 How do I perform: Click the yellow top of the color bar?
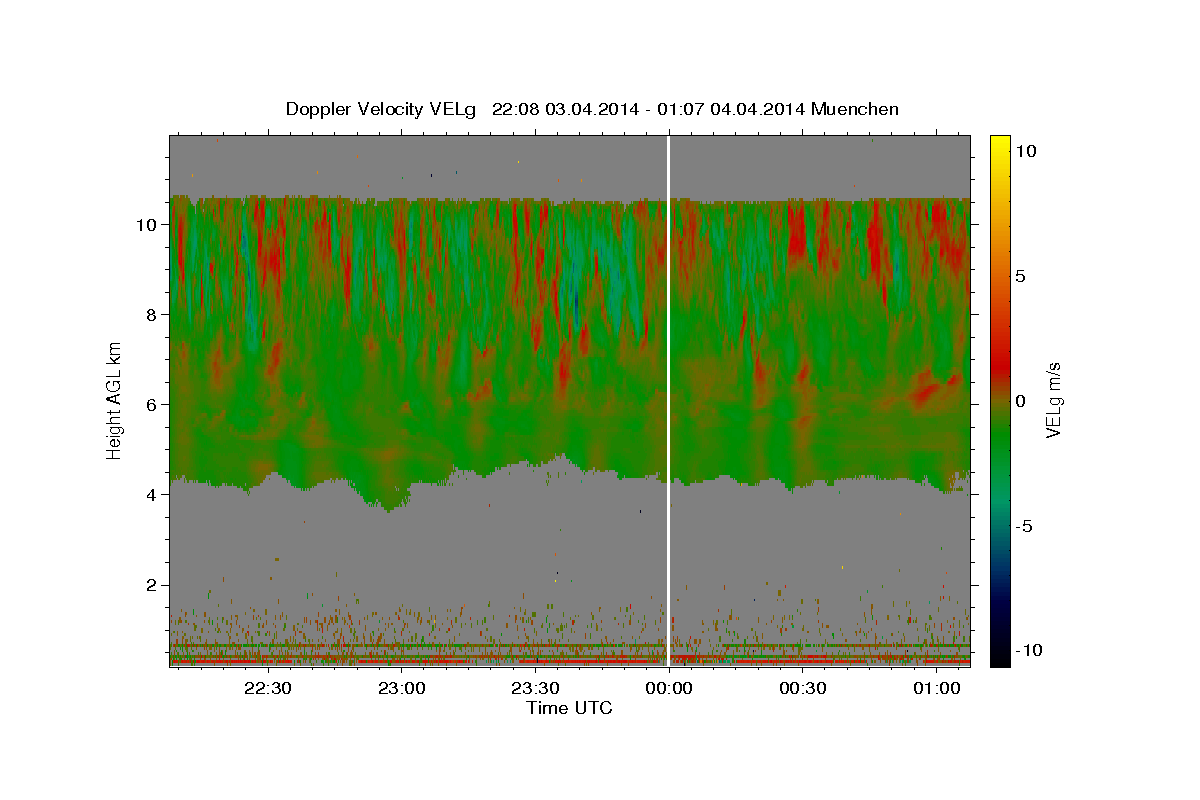999,145
